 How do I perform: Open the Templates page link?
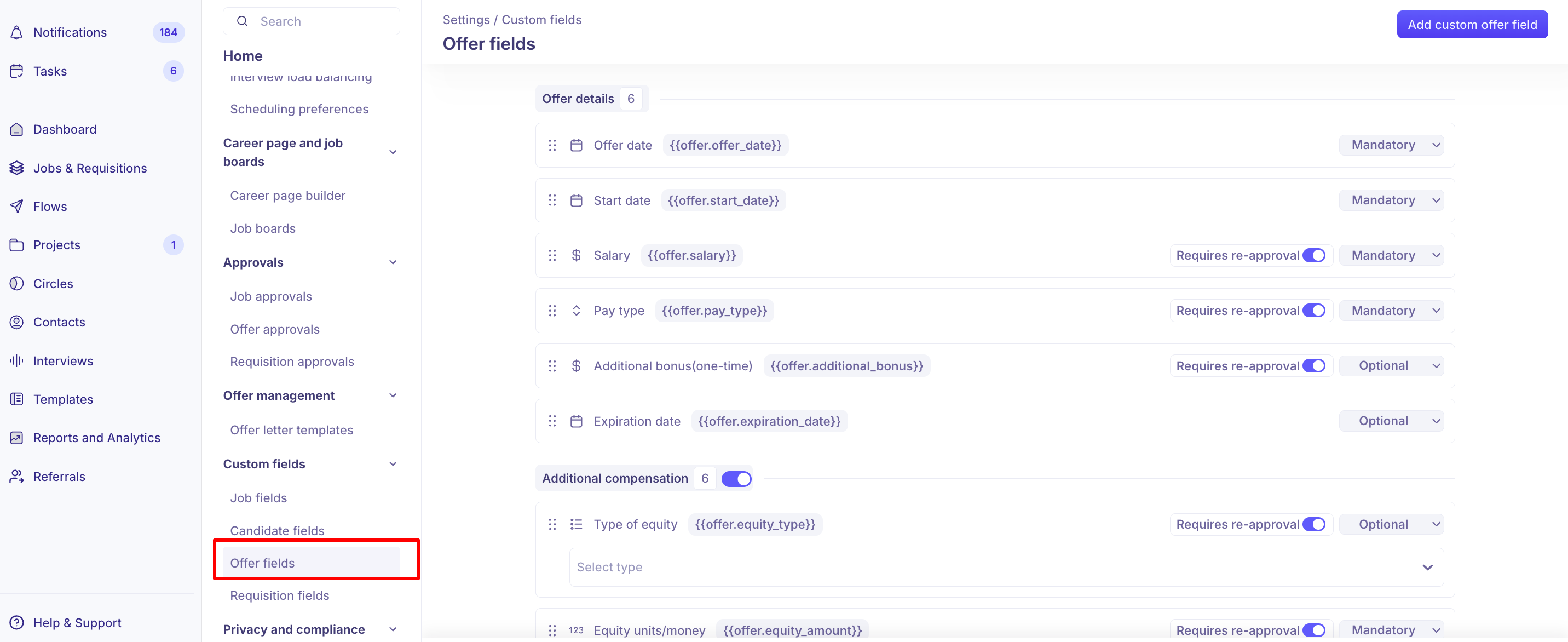(63, 399)
